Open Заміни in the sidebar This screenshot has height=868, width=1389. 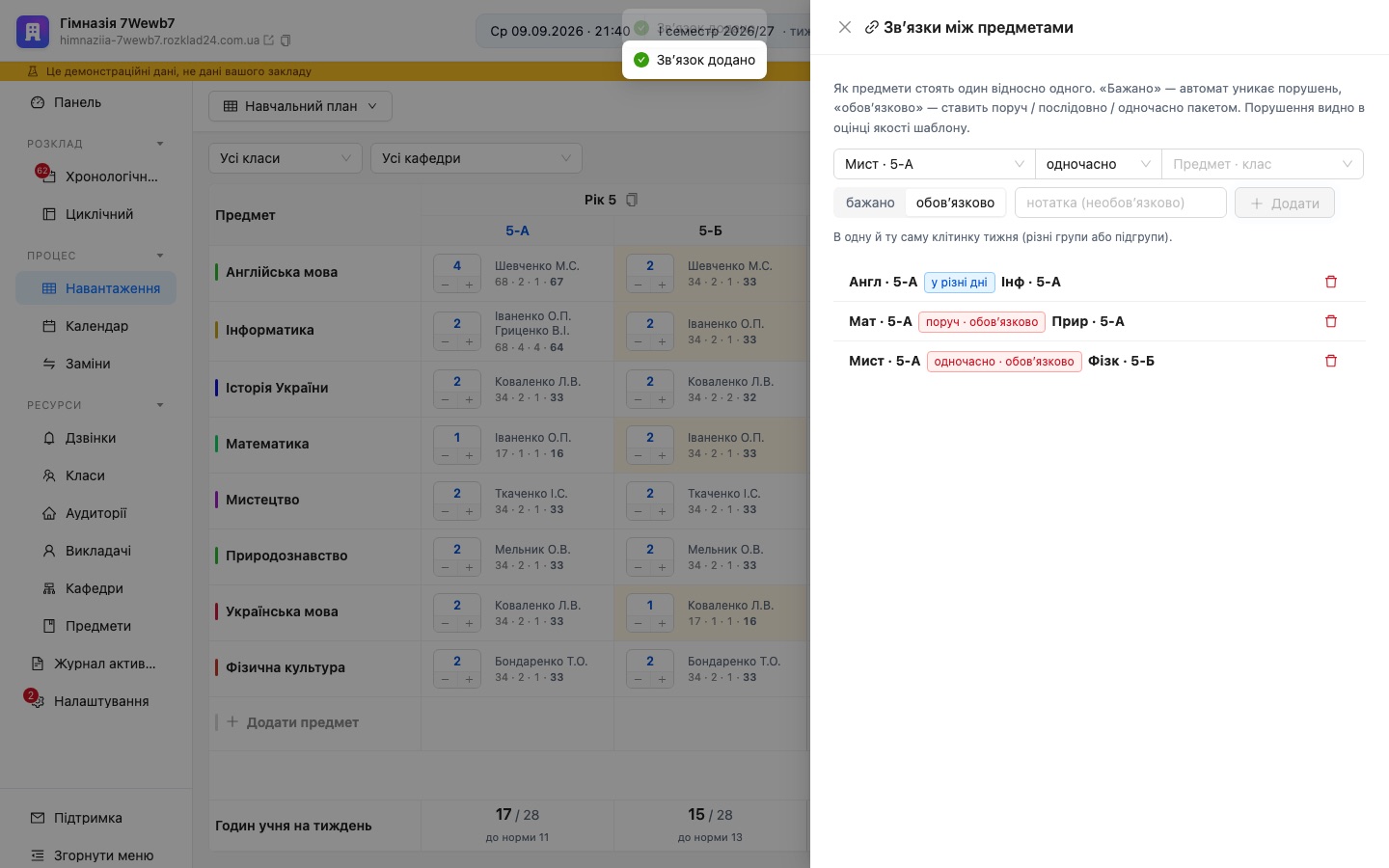95,364
